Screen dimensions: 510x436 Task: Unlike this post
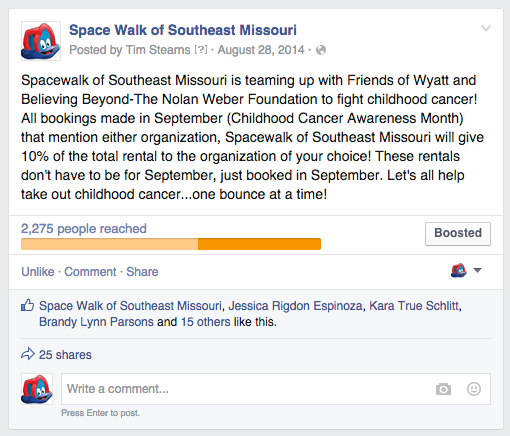click(38, 272)
